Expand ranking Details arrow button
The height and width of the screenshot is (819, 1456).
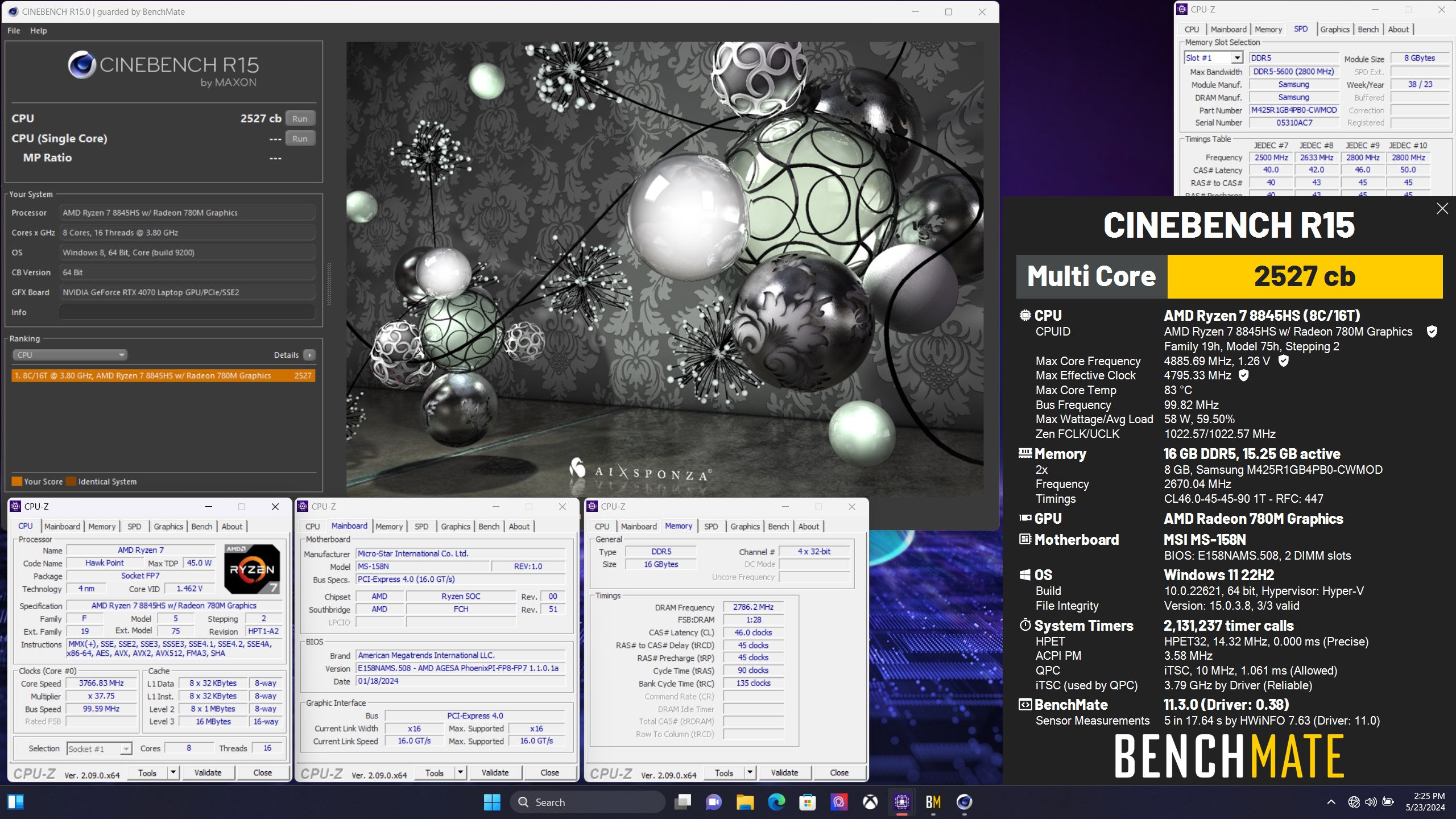click(x=309, y=355)
